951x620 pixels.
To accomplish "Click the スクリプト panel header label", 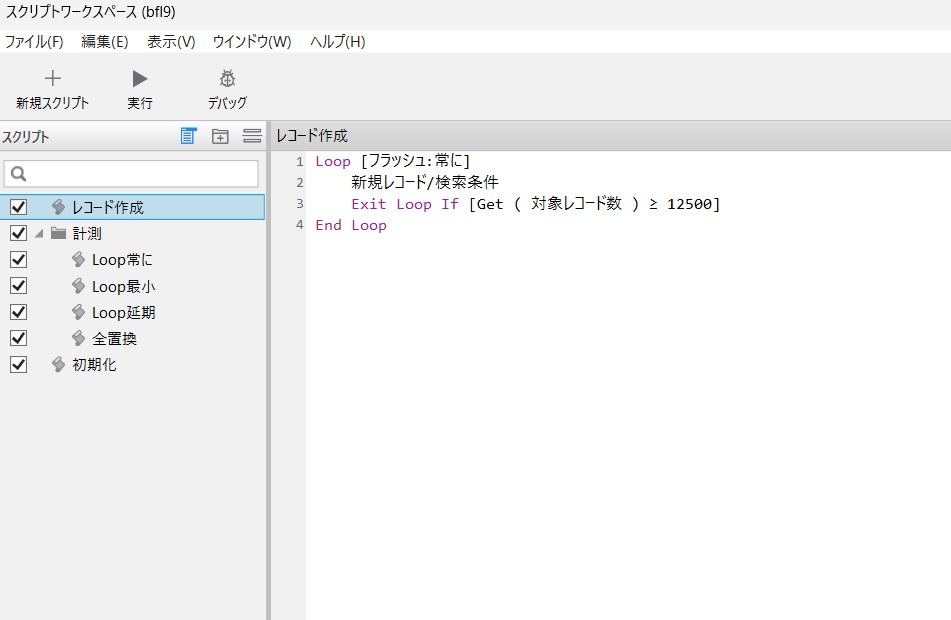I will tap(25, 136).
